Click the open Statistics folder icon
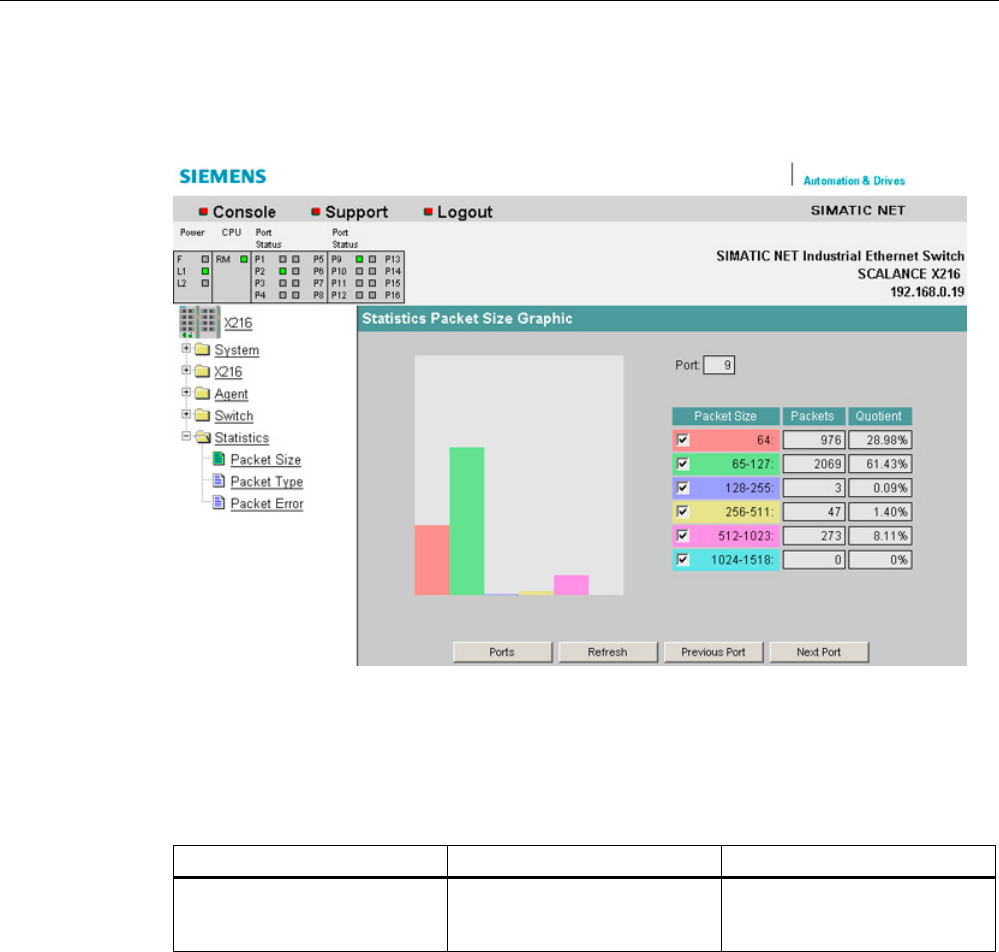The height and width of the screenshot is (952, 999). pyautogui.click(x=203, y=437)
